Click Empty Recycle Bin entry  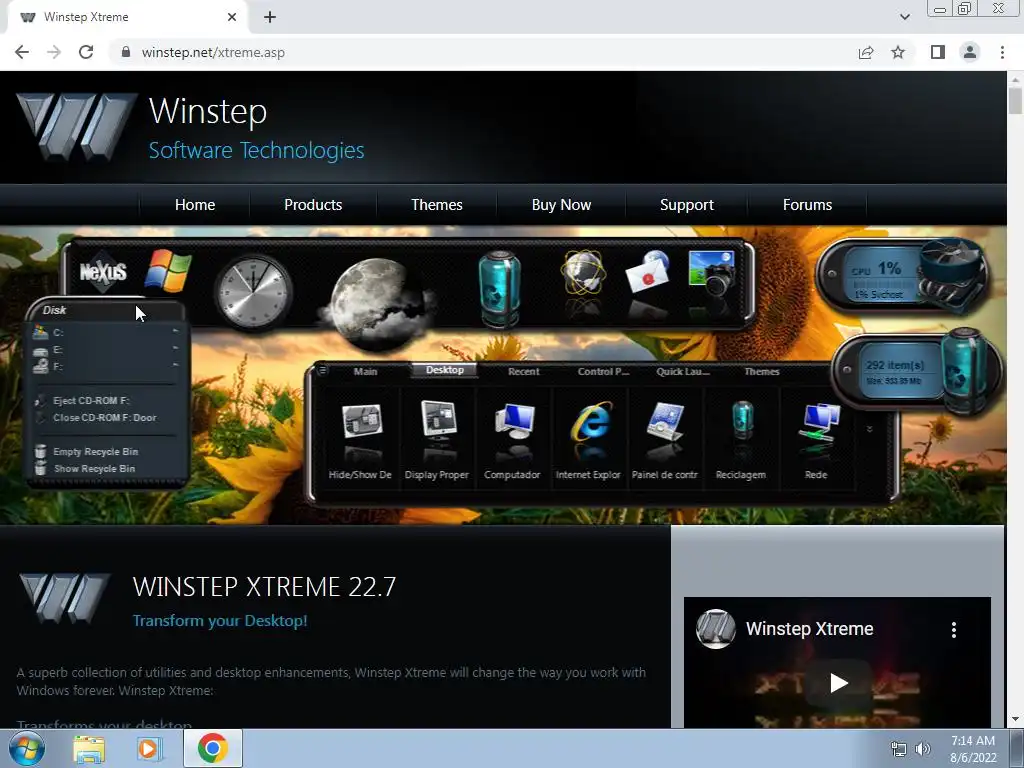[x=95, y=451]
